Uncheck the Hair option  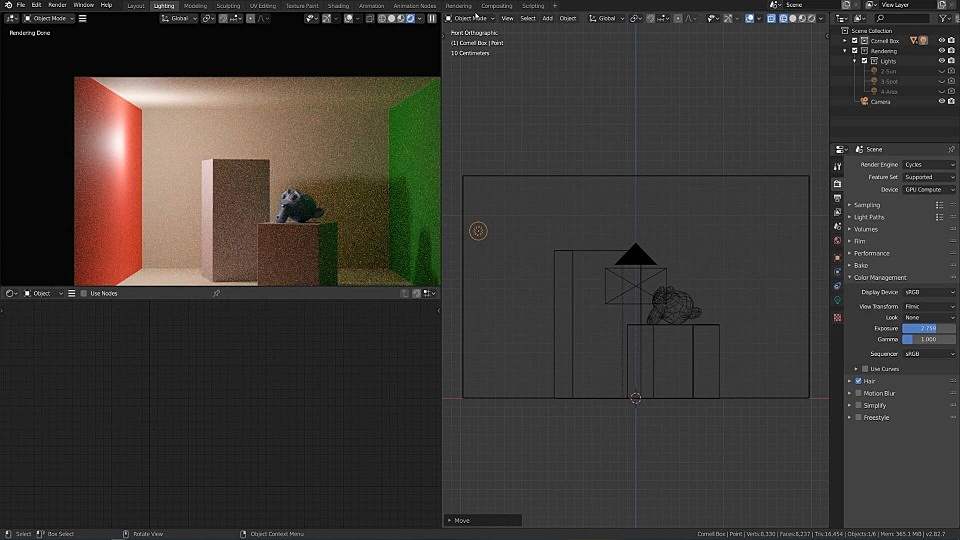pos(858,381)
